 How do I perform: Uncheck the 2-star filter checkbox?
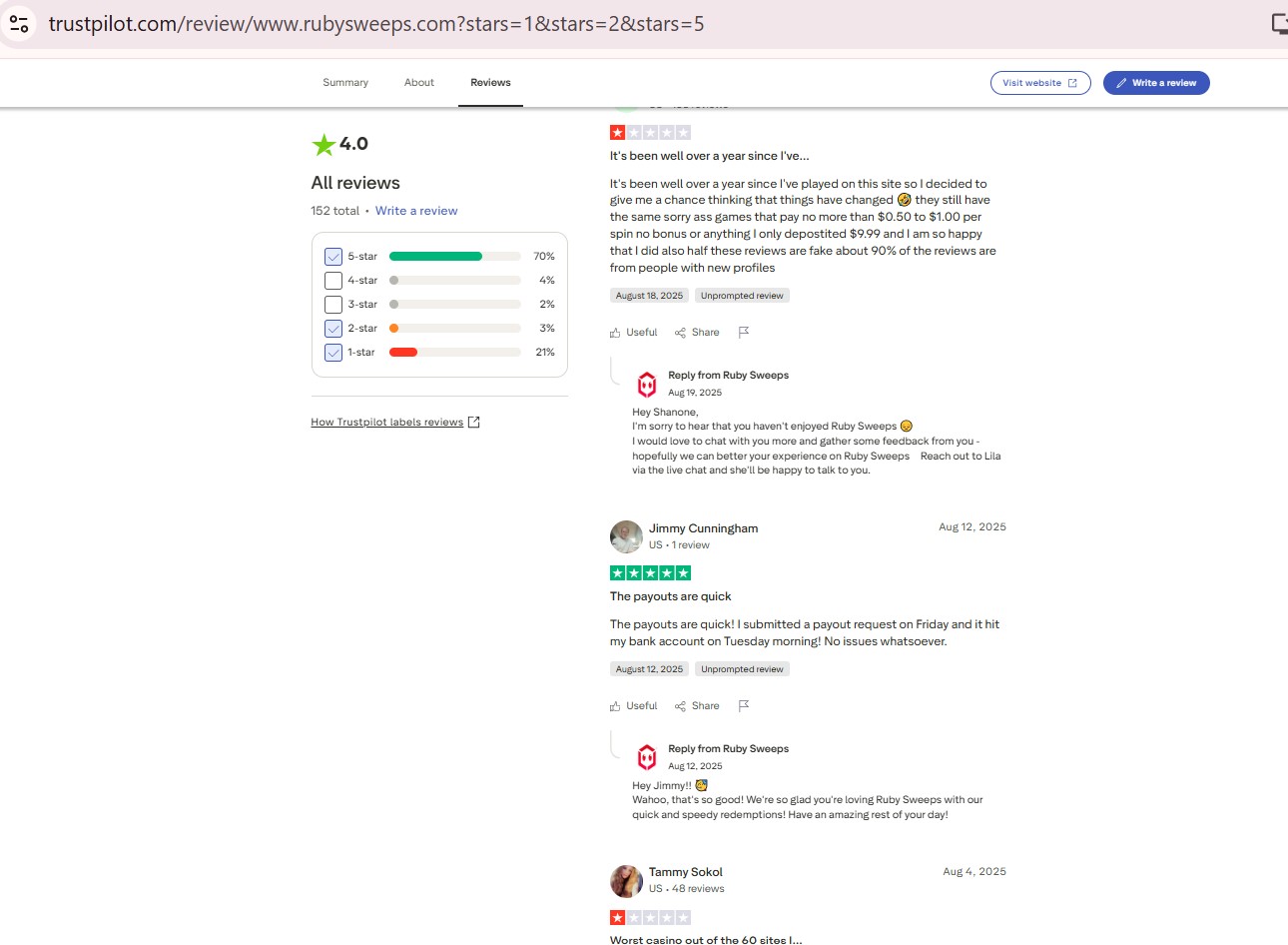[x=333, y=329]
